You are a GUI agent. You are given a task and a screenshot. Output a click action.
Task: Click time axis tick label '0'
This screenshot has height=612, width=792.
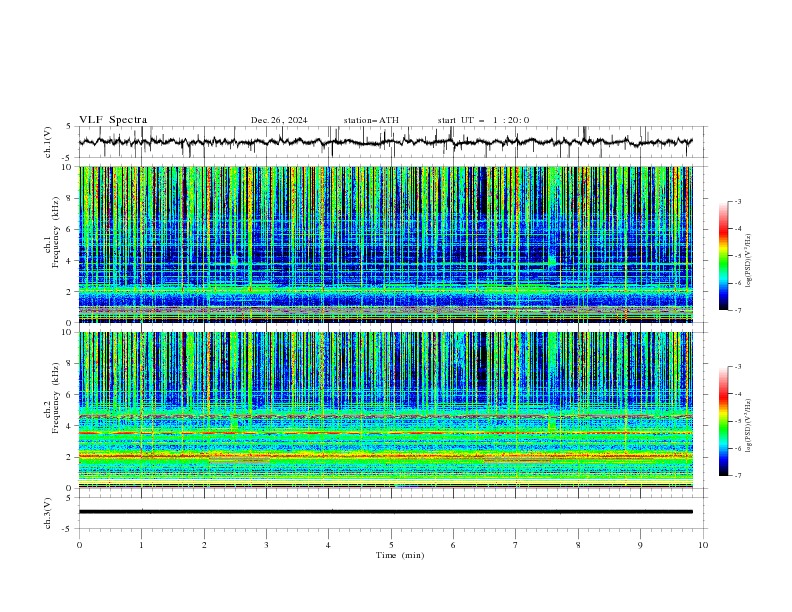click(x=79, y=545)
